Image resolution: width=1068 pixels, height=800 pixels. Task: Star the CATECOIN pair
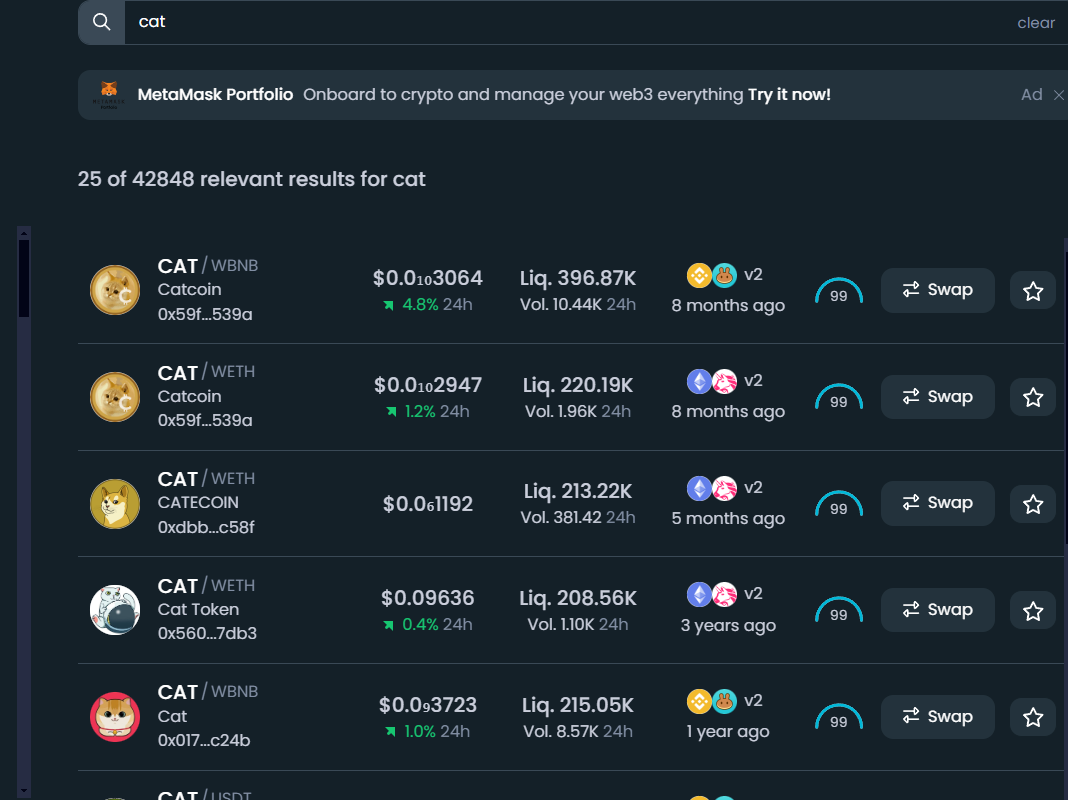point(1033,504)
